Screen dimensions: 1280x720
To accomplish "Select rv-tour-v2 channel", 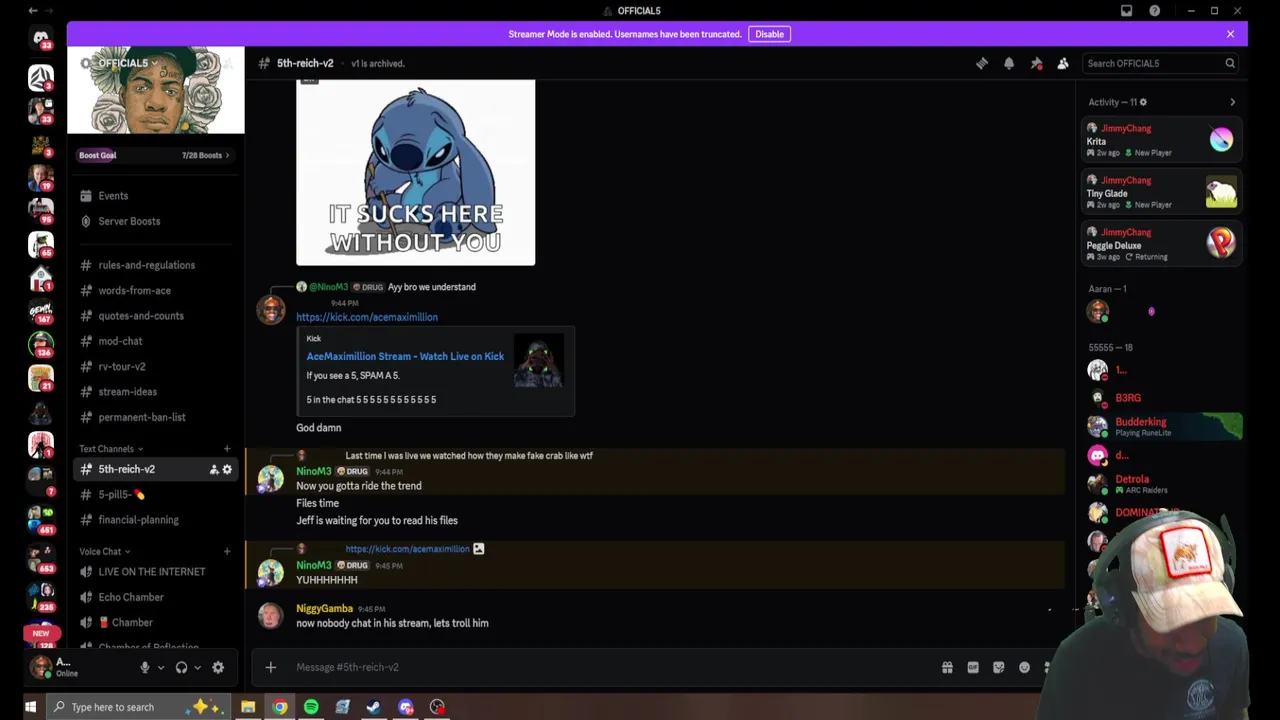I will [155, 366].
